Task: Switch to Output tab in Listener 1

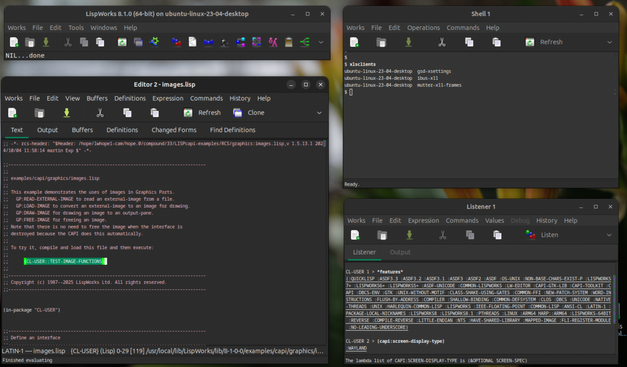Action: [x=400, y=252]
